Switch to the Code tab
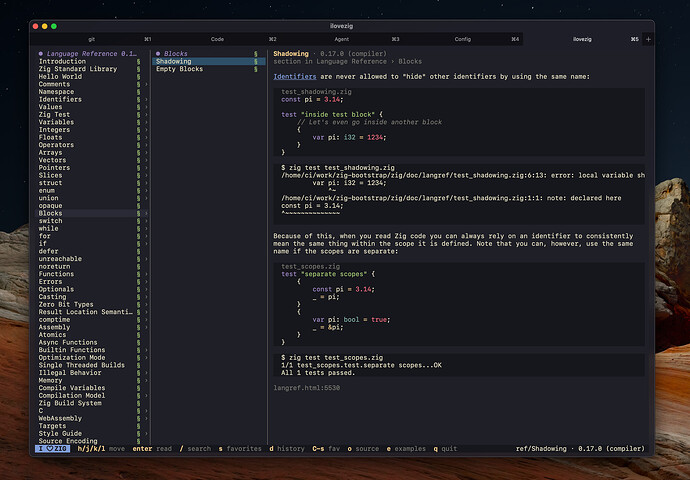The height and width of the screenshot is (480, 690). tap(217, 39)
